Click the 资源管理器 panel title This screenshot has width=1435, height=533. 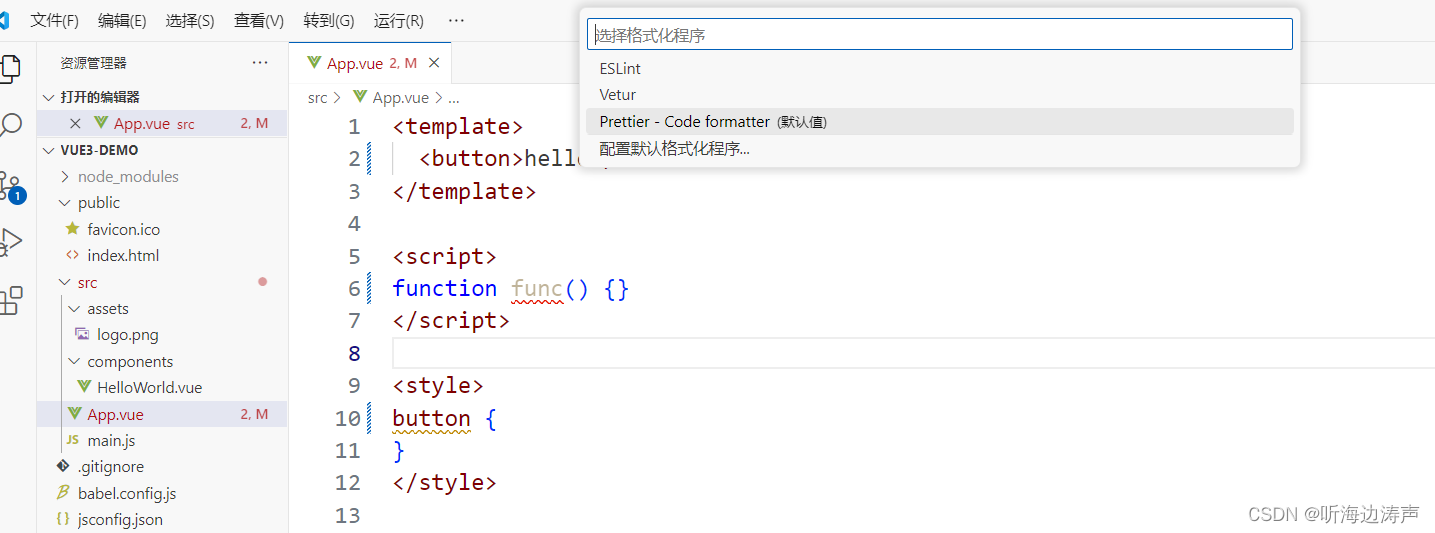[93, 63]
